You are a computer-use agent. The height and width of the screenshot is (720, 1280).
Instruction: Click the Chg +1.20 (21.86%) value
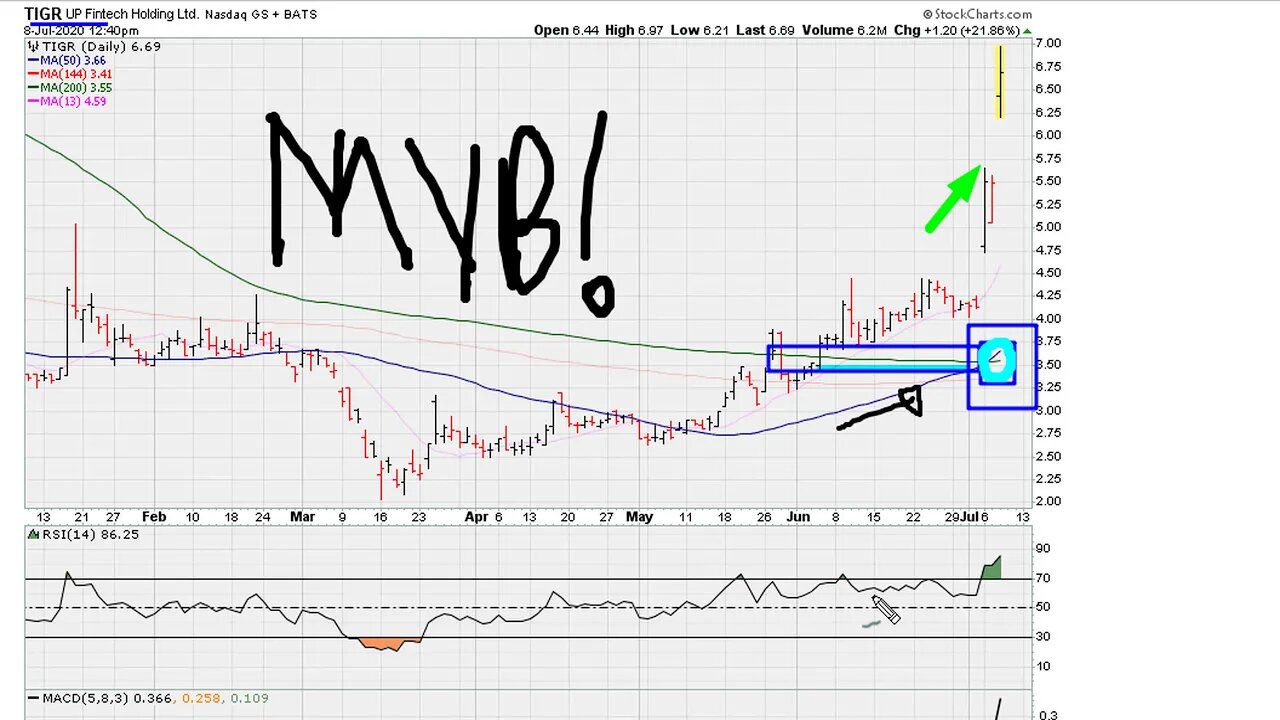tap(956, 30)
